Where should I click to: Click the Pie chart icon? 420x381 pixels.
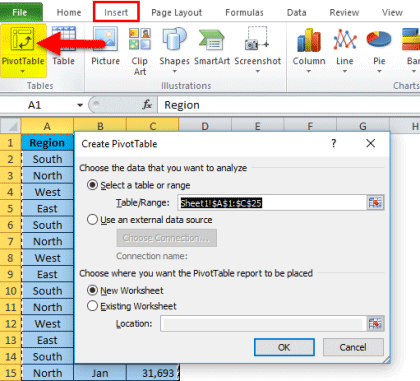tap(379, 39)
